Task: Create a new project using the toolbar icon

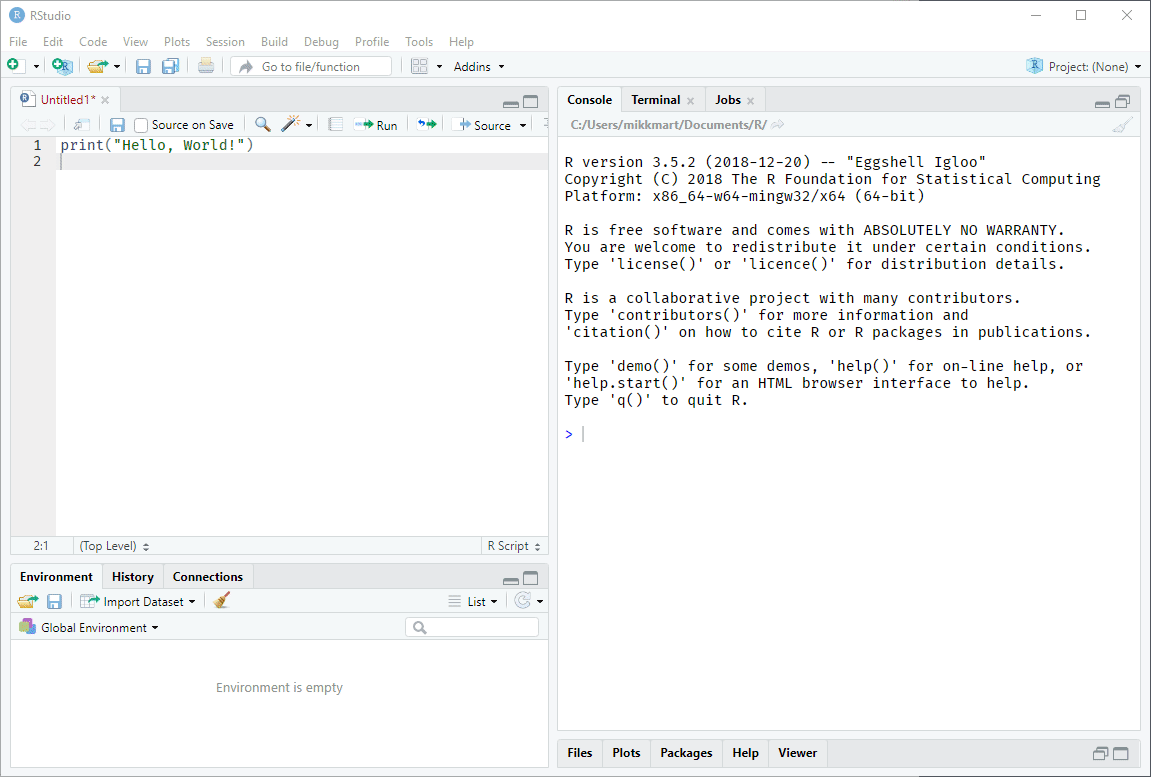Action: pos(61,66)
